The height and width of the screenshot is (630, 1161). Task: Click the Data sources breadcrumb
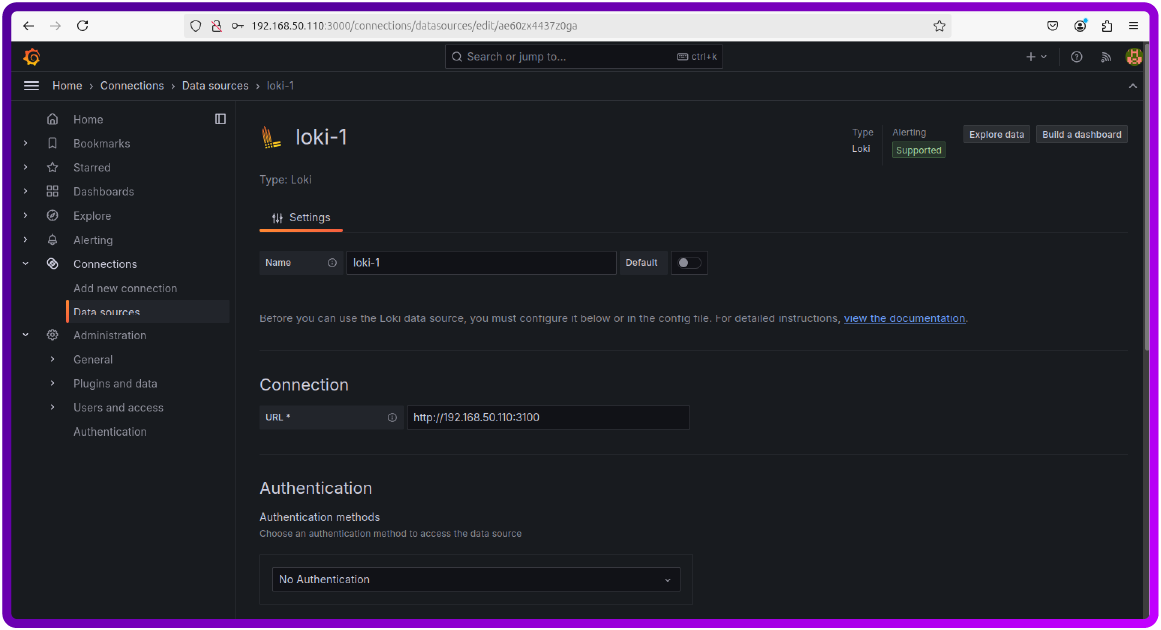(x=215, y=86)
